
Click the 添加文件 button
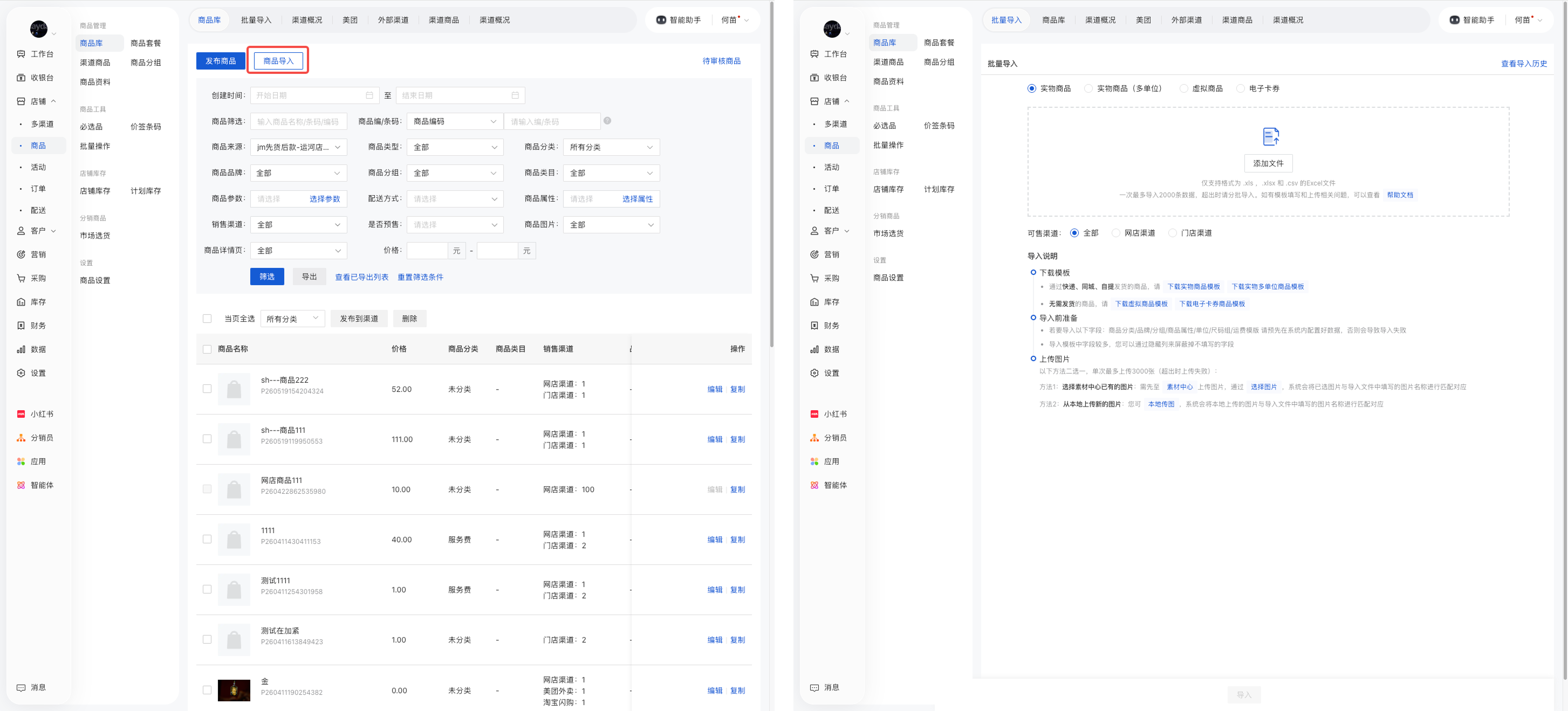[x=1269, y=164]
